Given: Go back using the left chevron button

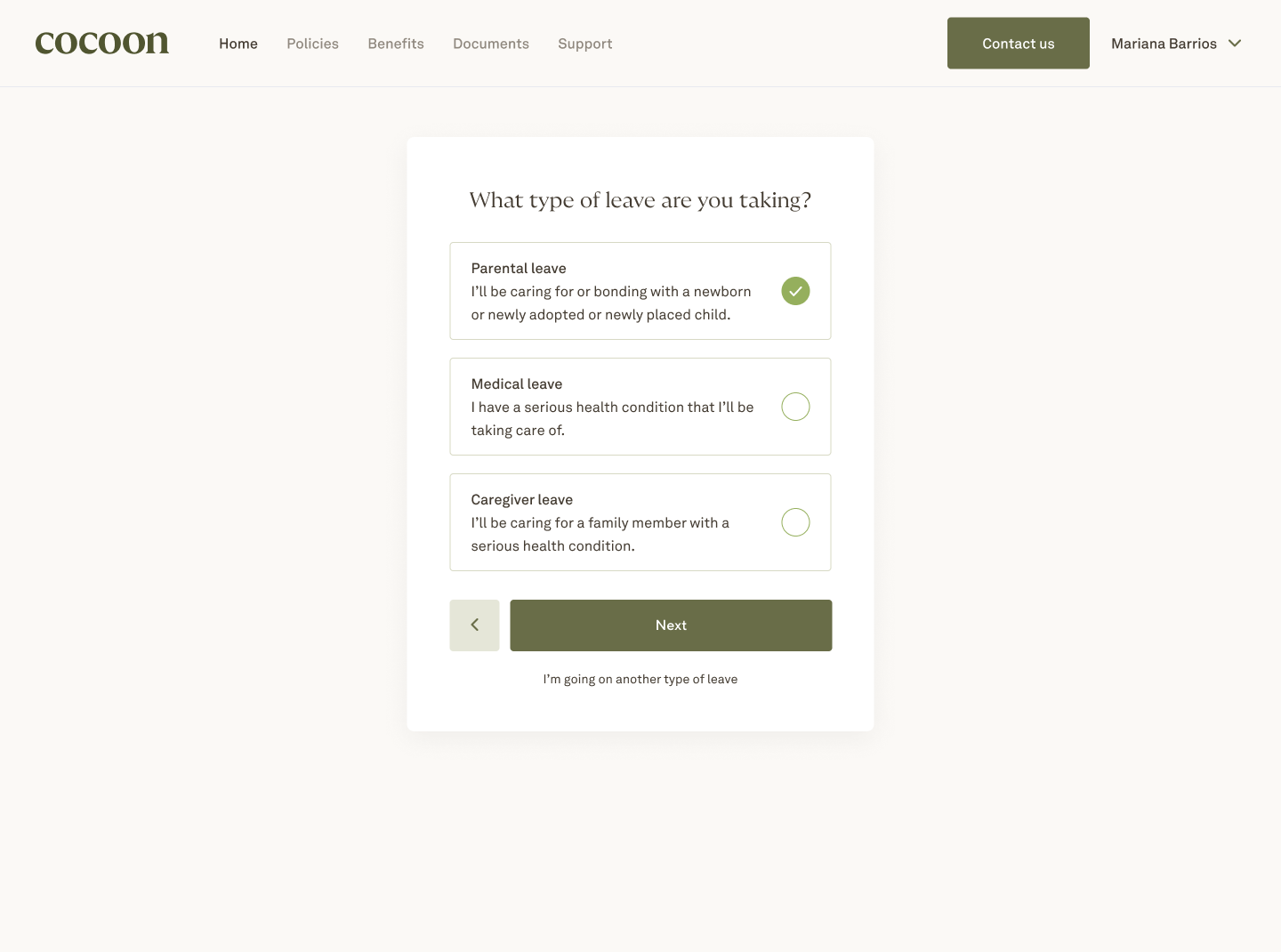Looking at the screenshot, I should 474,625.
